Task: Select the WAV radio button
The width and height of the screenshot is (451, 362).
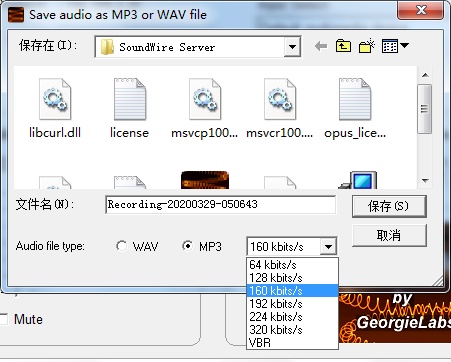Action: pos(121,246)
